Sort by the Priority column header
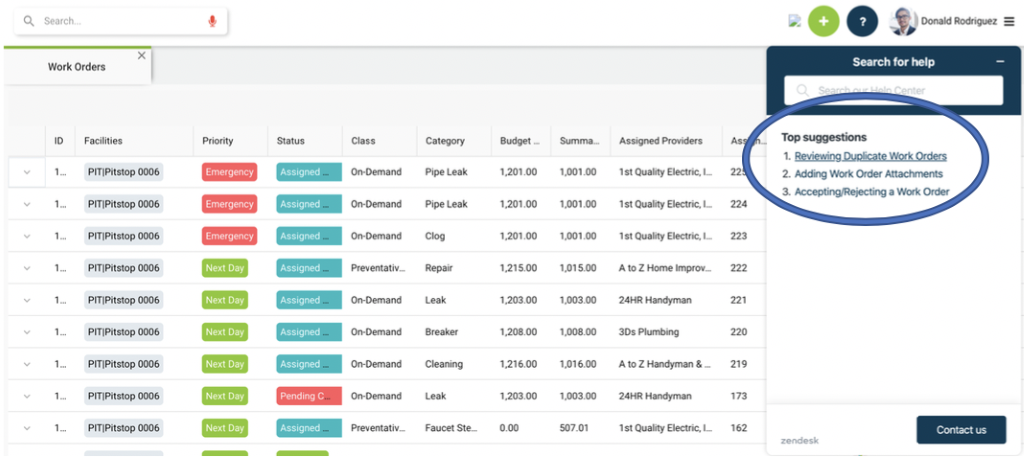The image size is (1024, 460). point(218,141)
